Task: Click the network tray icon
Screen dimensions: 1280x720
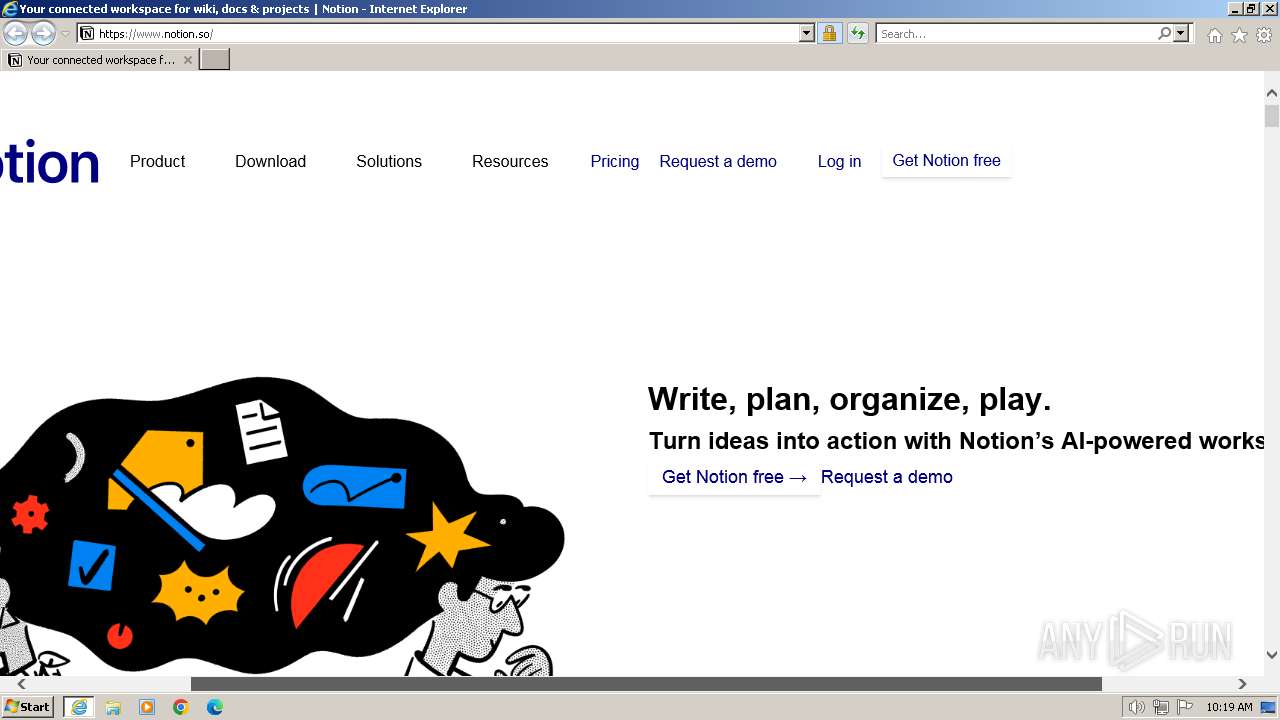Action: 1161,707
